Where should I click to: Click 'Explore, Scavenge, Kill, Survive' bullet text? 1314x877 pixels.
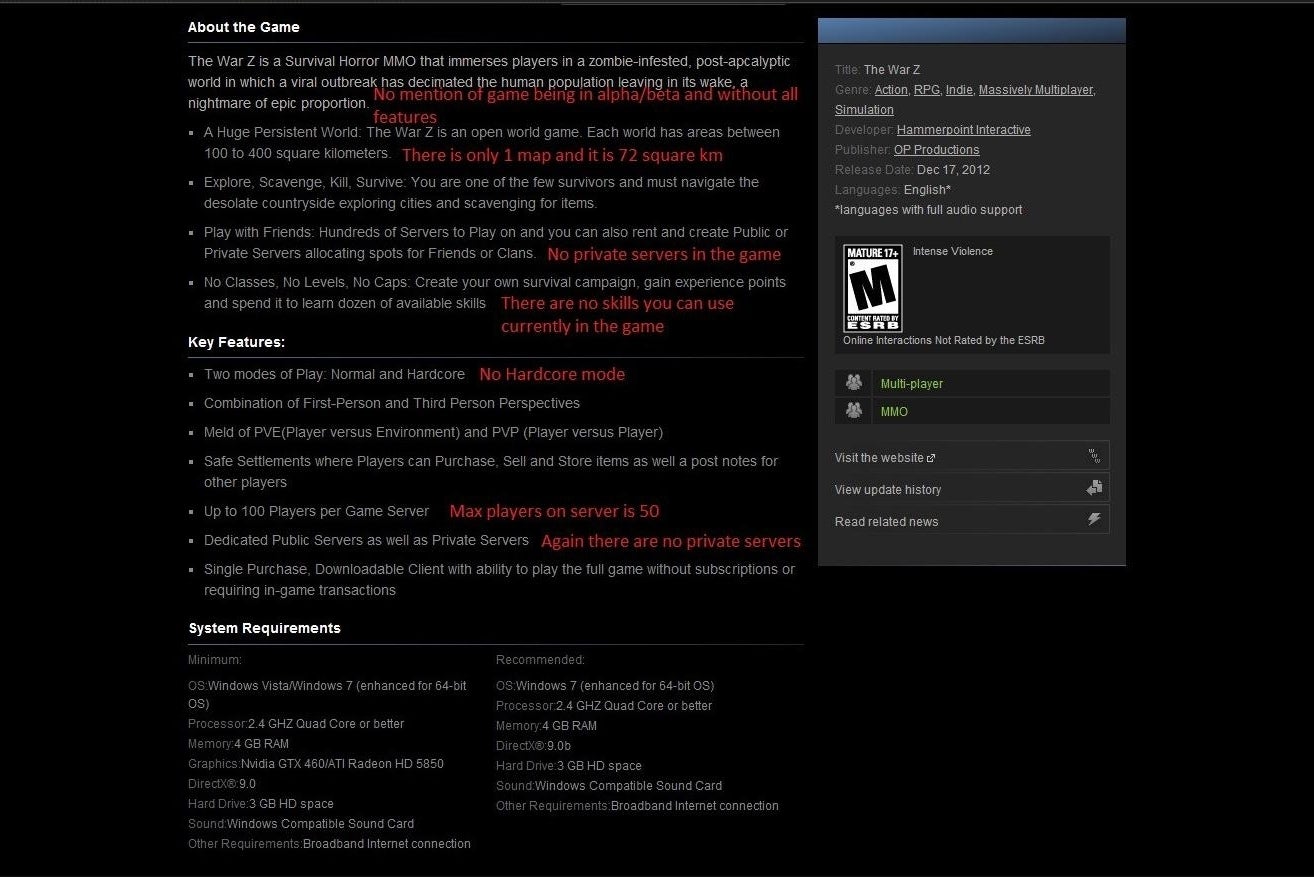[x=482, y=193]
